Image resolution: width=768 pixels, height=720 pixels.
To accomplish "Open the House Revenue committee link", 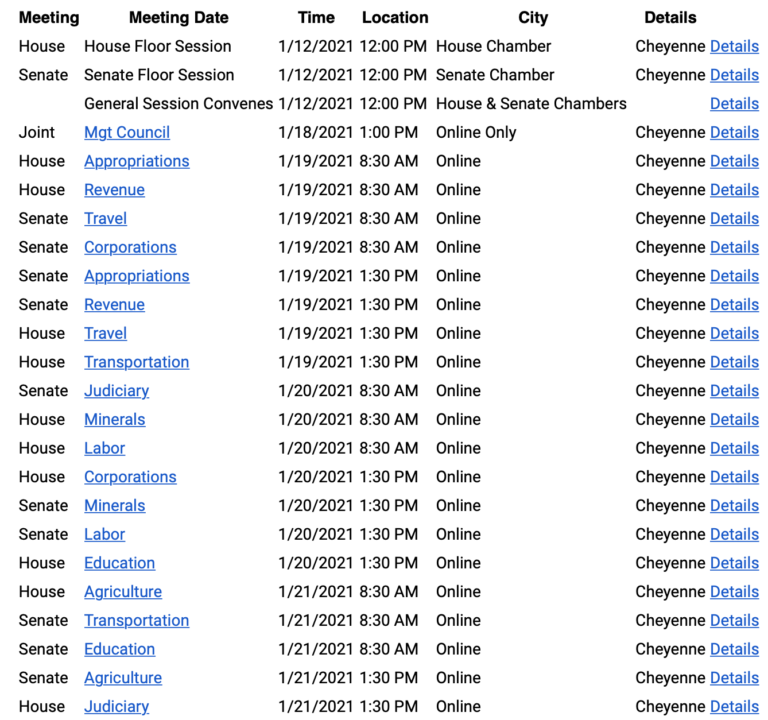I will click(x=114, y=190).
